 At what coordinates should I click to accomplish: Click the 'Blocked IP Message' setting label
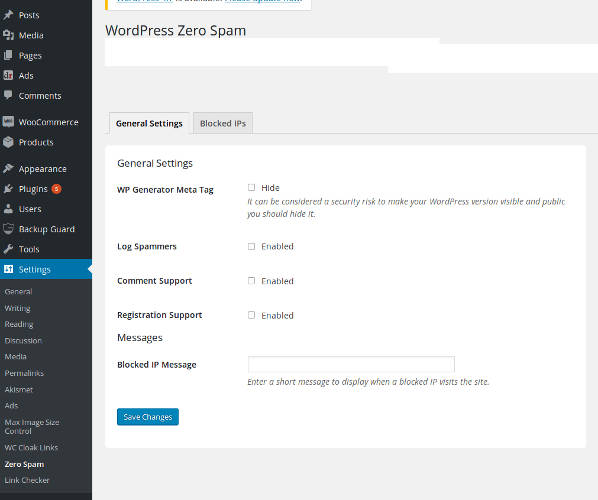pos(157,365)
